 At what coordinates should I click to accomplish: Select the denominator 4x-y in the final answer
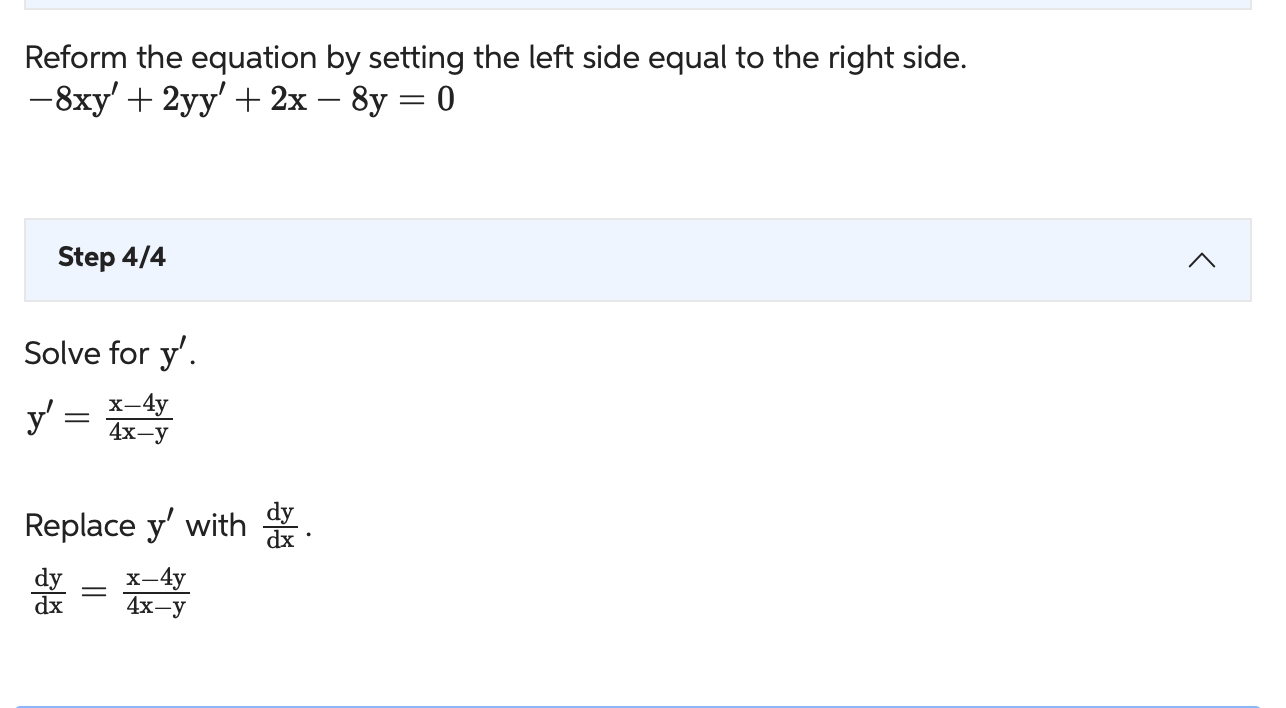(155, 605)
